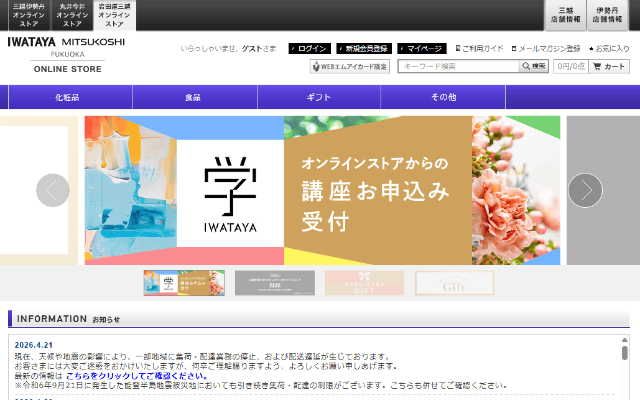Open 三越 店舗情報 store info
The height and width of the screenshot is (400, 640).
click(x=565, y=15)
